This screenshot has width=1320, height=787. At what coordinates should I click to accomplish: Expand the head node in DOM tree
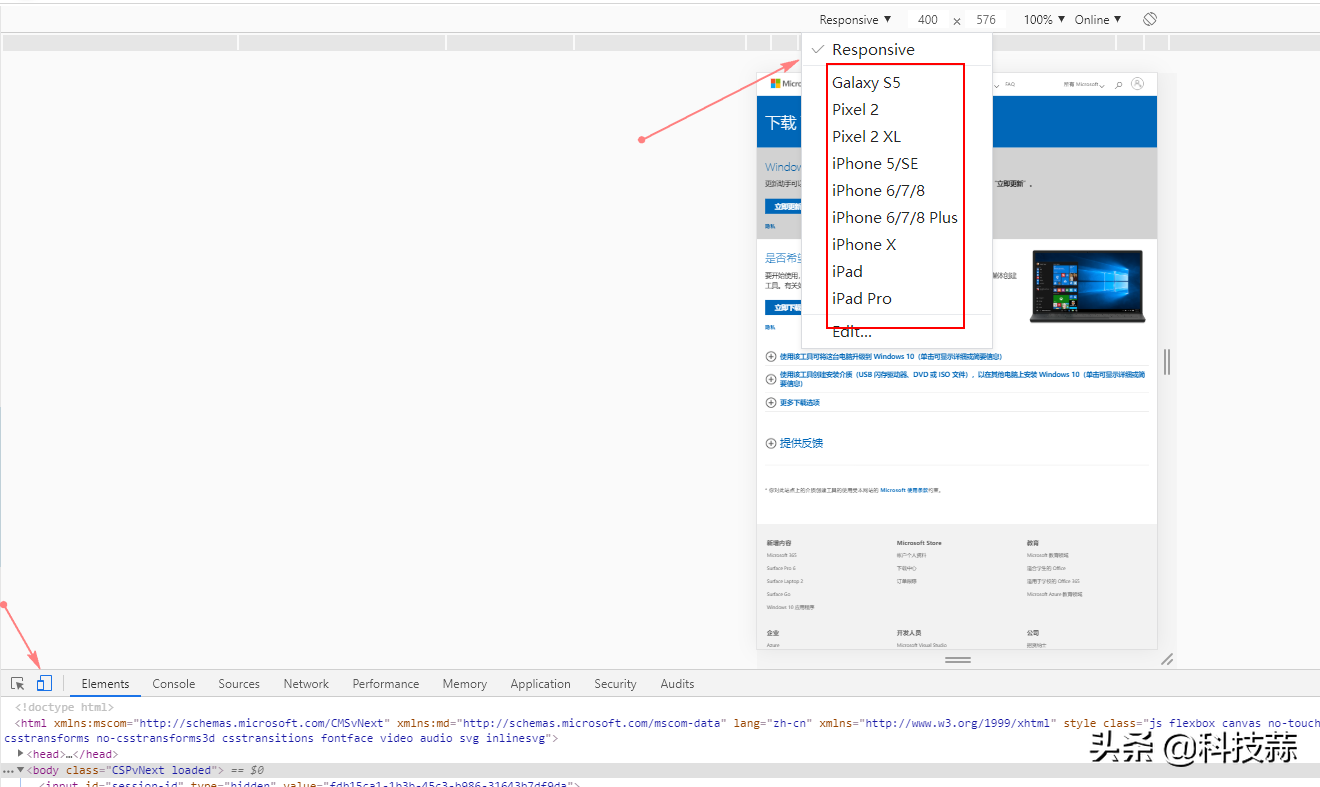pos(21,754)
